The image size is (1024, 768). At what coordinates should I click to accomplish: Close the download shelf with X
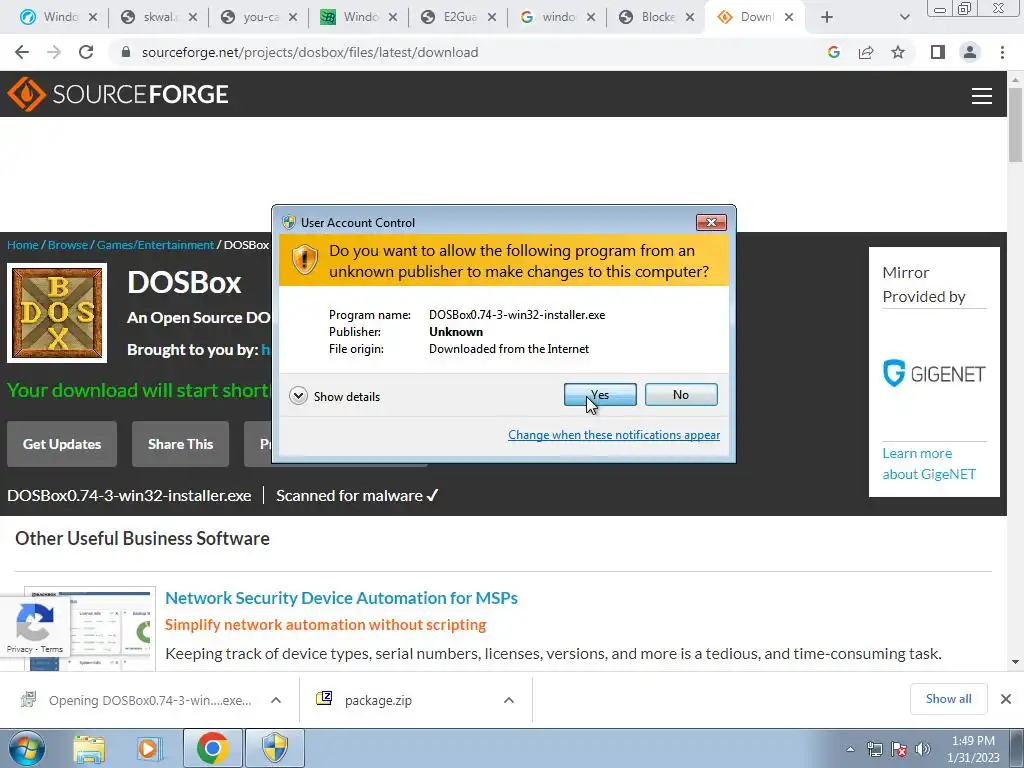tap(1006, 699)
